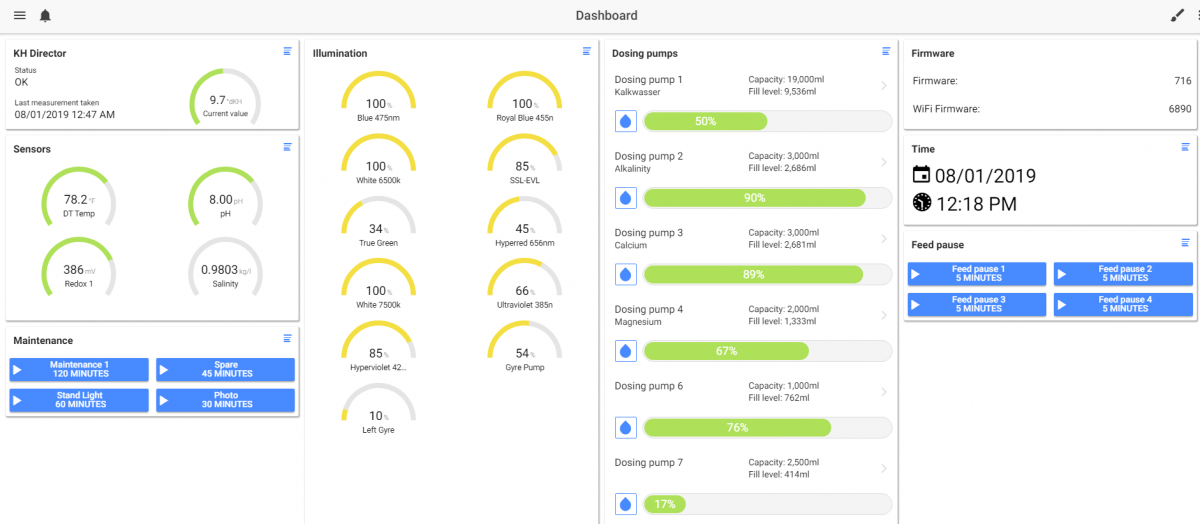Click drop icon for Dosing pump 7
This screenshot has height=524, width=1200.
point(626,504)
